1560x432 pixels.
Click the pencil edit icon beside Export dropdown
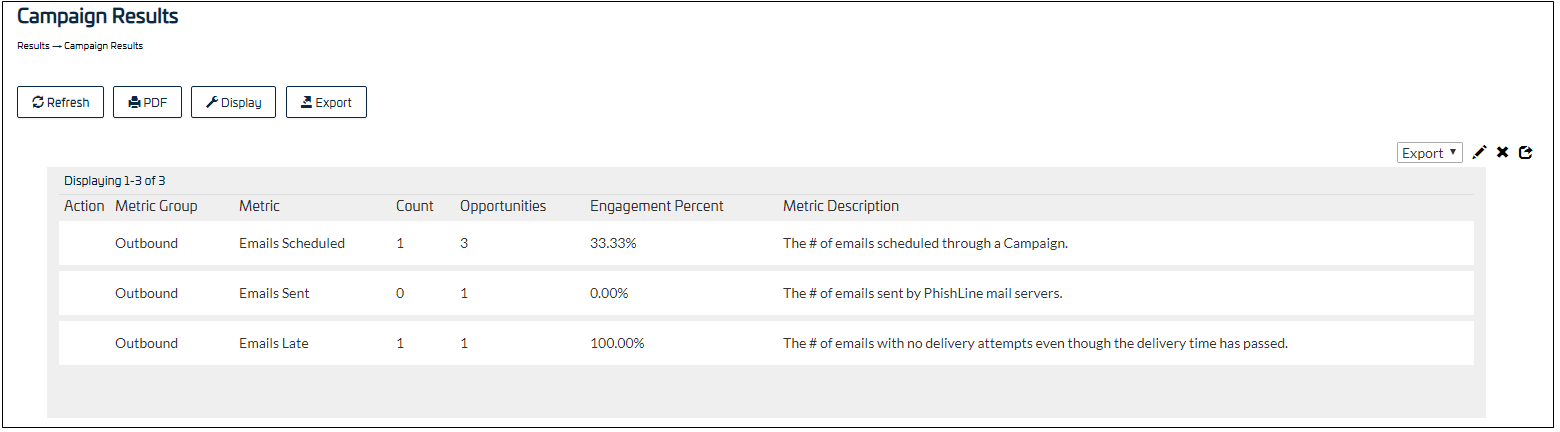(1480, 153)
